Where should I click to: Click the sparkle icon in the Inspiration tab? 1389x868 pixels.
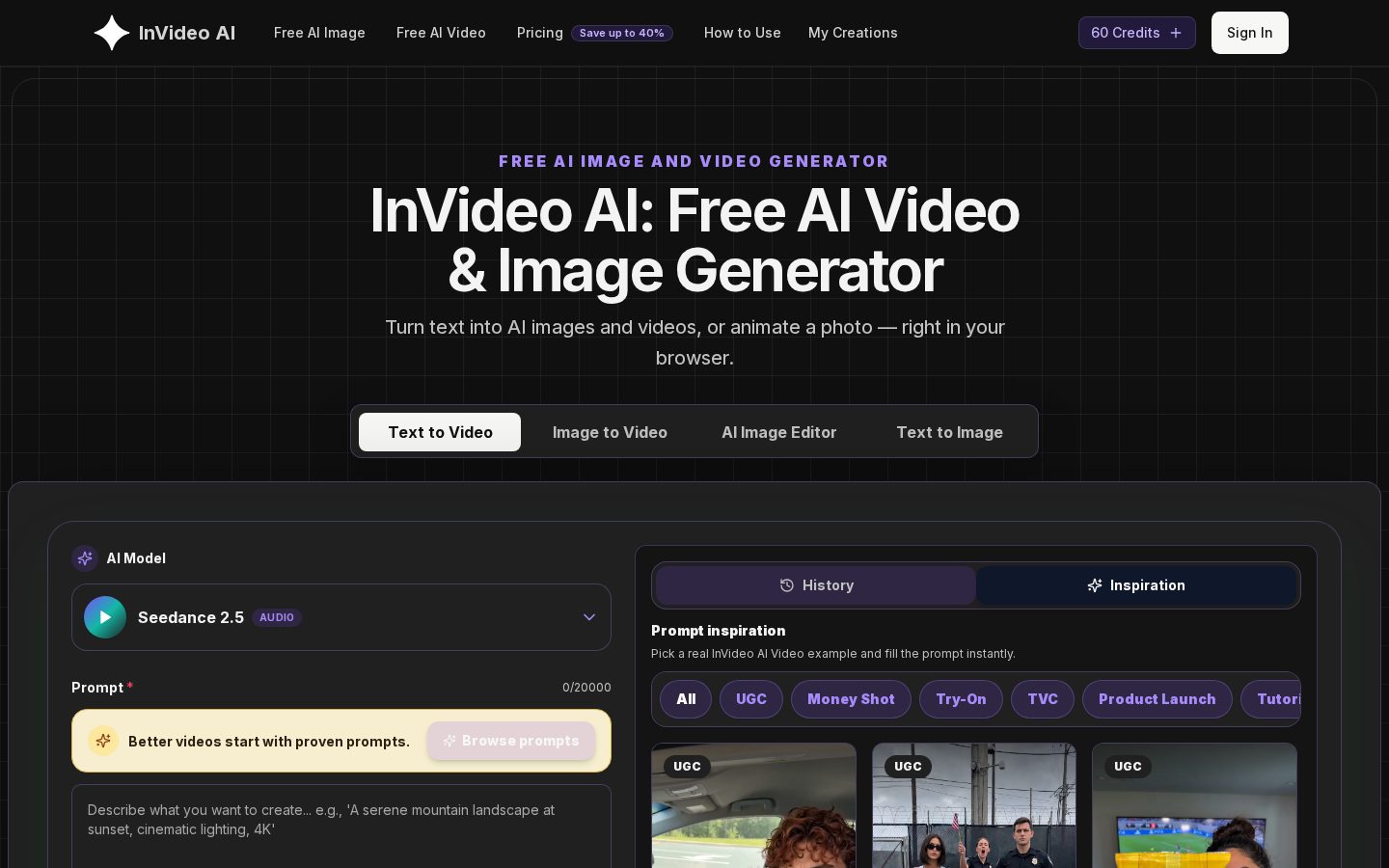(1095, 585)
